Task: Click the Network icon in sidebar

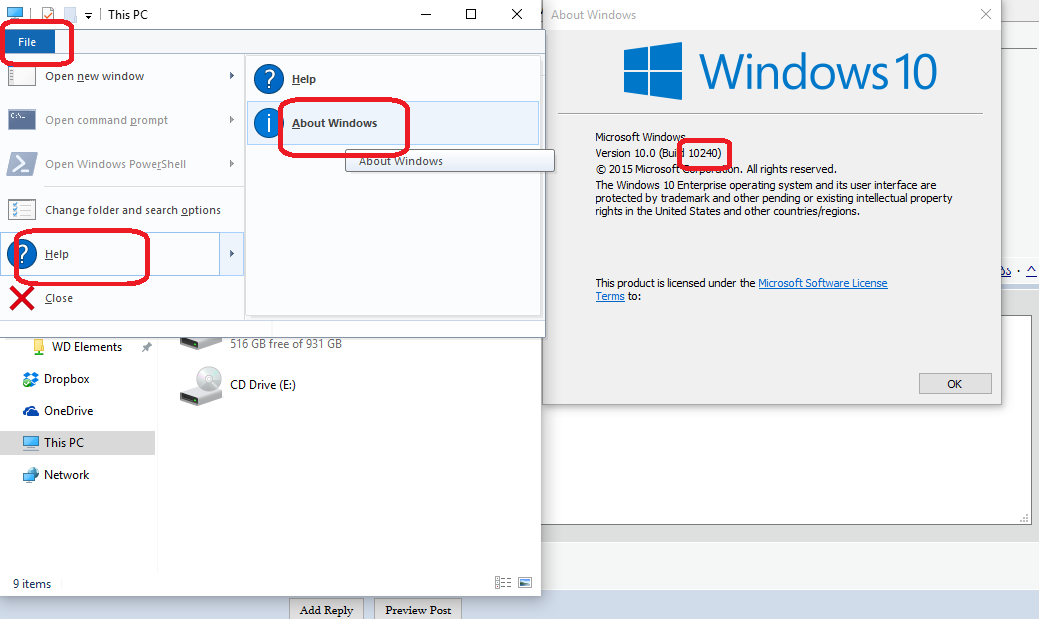Action: (x=30, y=475)
